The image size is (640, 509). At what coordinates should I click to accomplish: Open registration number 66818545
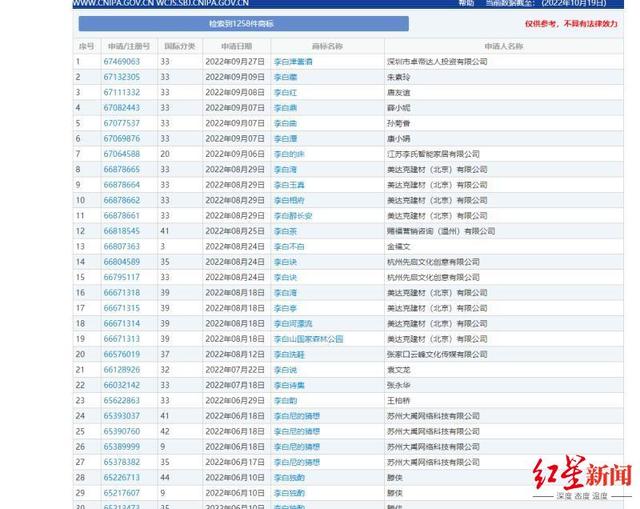click(122, 231)
